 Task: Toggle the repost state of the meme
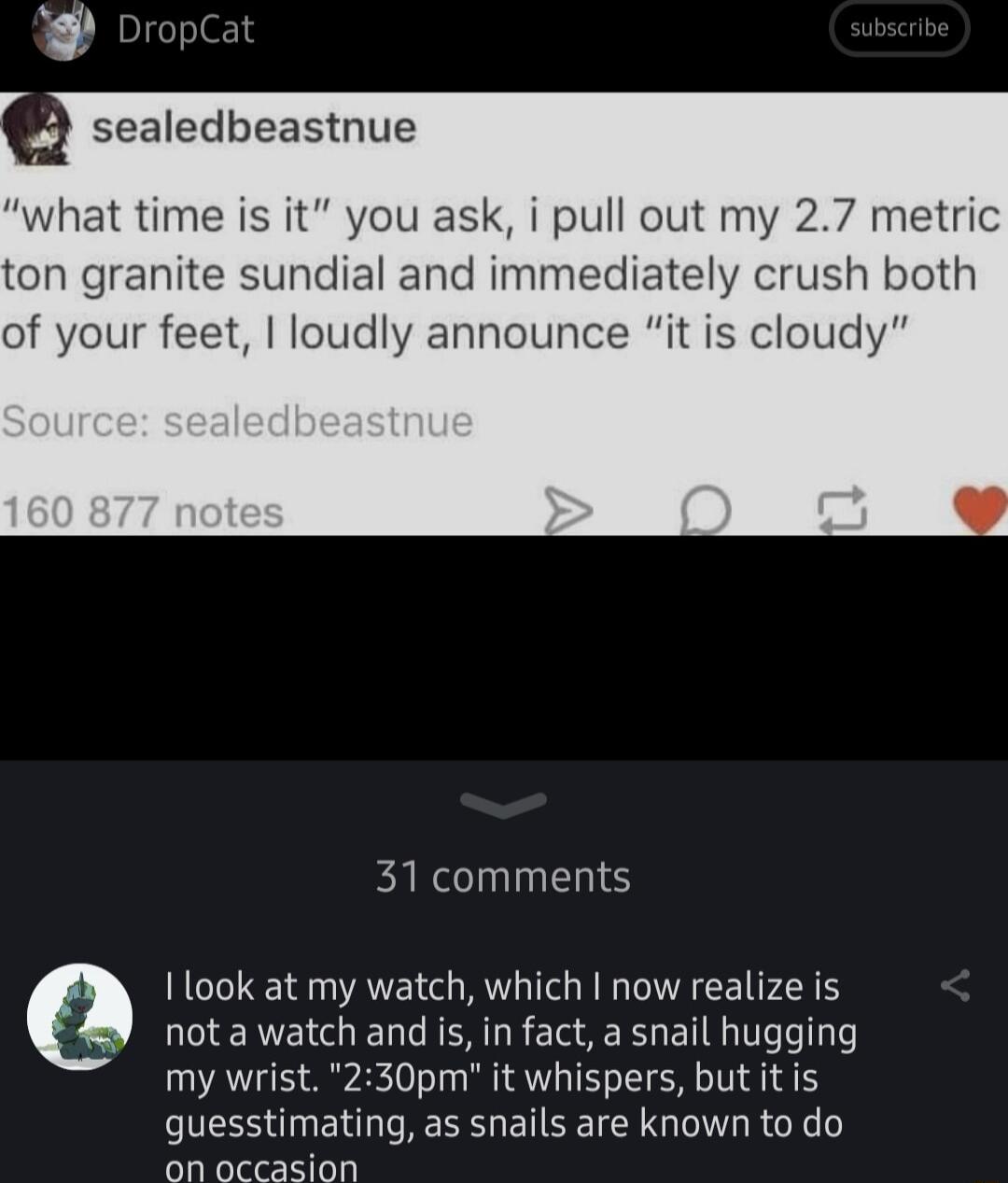841,510
